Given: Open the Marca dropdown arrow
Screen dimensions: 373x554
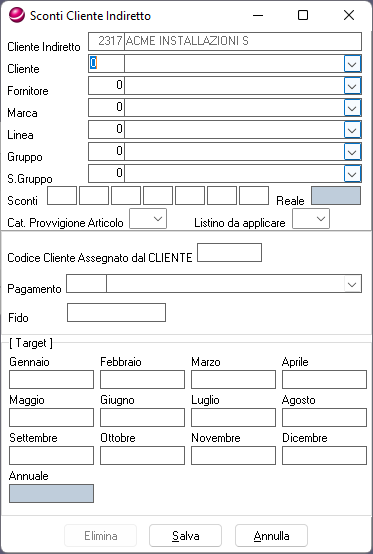Looking at the screenshot, I should point(352,108).
